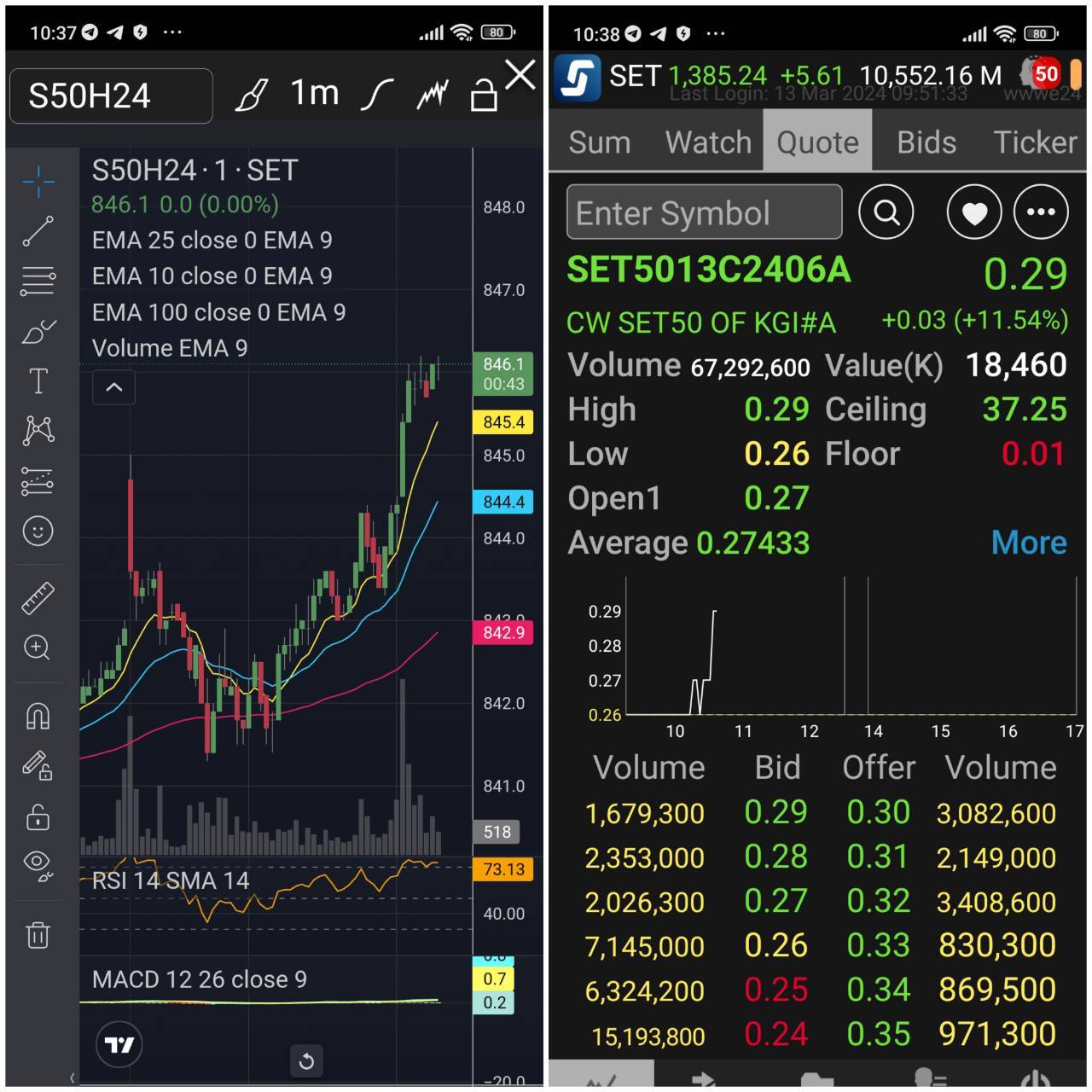Select the 0.28 bid price row
This screenshot has width=1092, height=1092.
click(775, 857)
